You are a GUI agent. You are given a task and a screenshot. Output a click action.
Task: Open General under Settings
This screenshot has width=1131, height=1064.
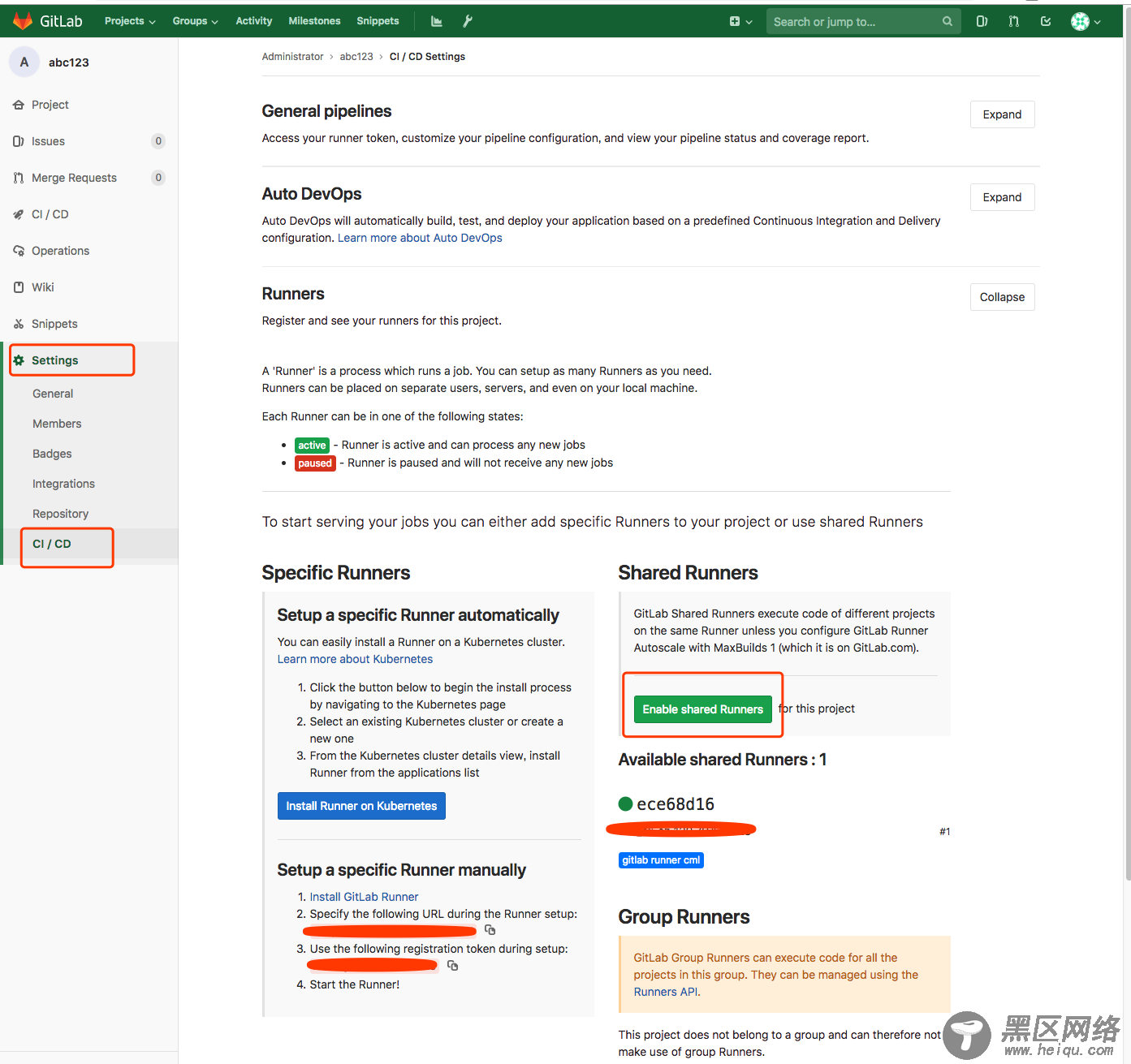pyautogui.click(x=53, y=394)
